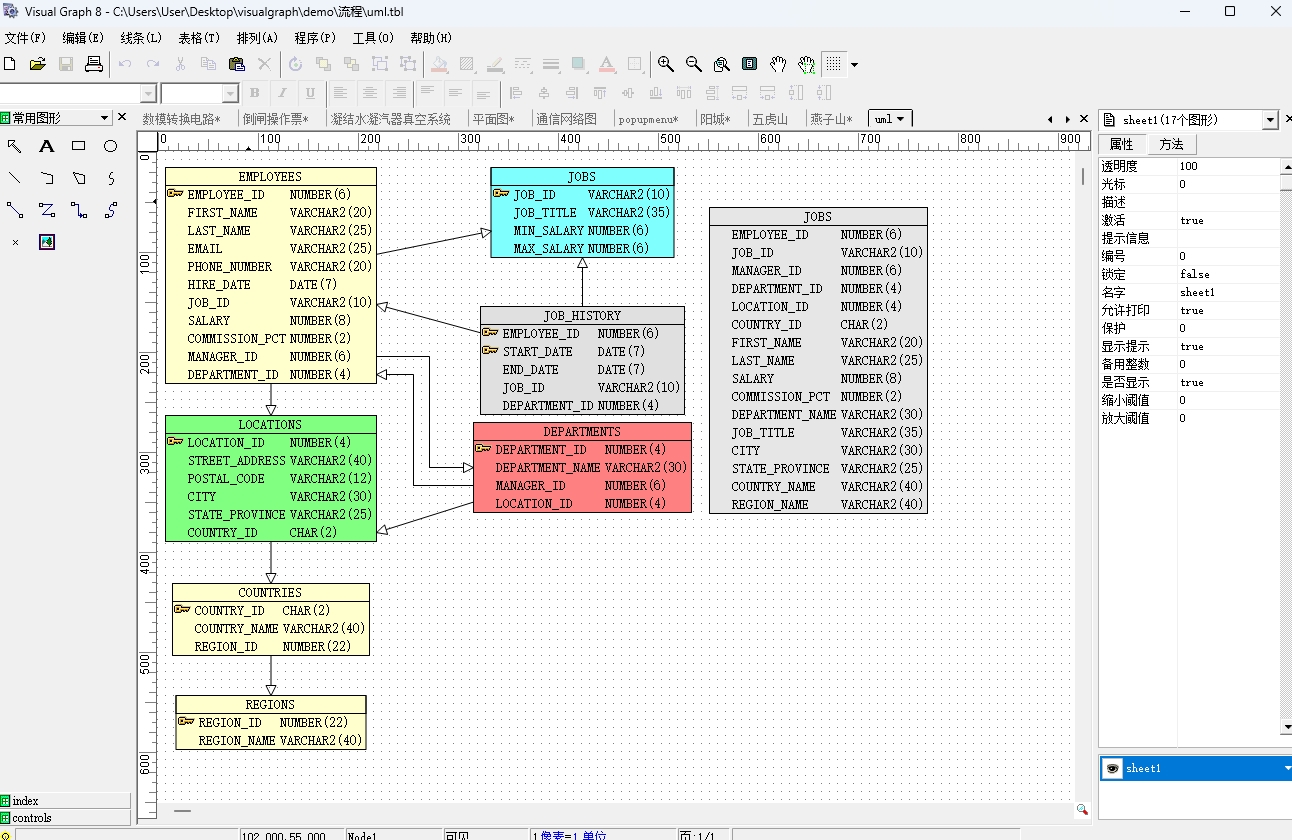Select the straight connector line tool

(x=15, y=210)
